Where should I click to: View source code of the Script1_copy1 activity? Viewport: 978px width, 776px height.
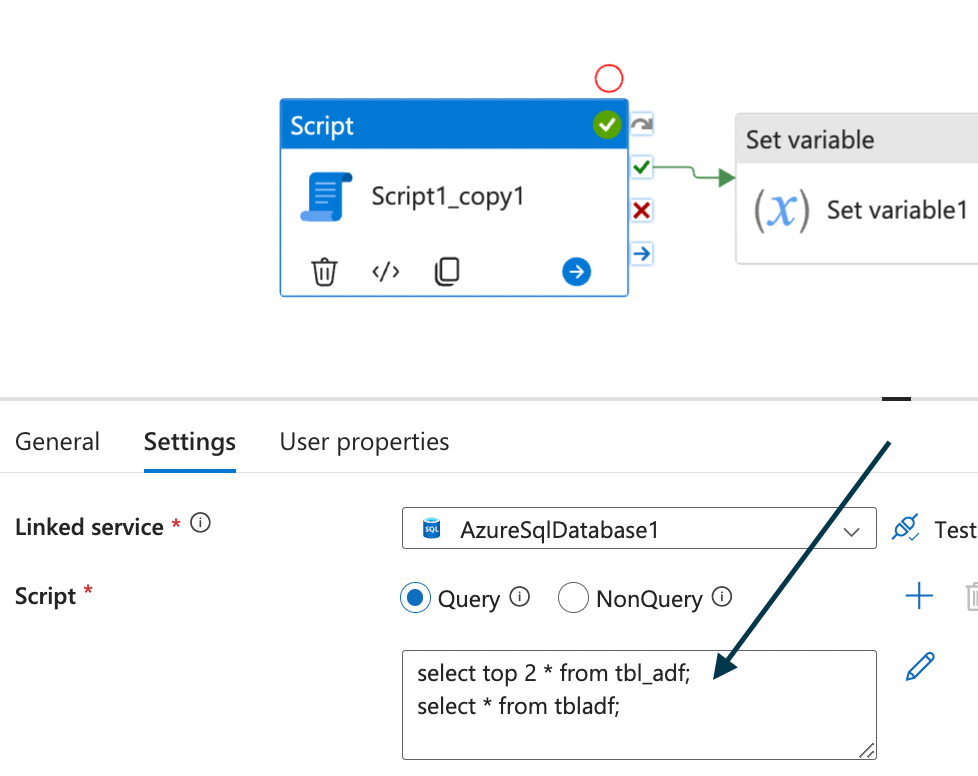pyautogui.click(x=385, y=272)
